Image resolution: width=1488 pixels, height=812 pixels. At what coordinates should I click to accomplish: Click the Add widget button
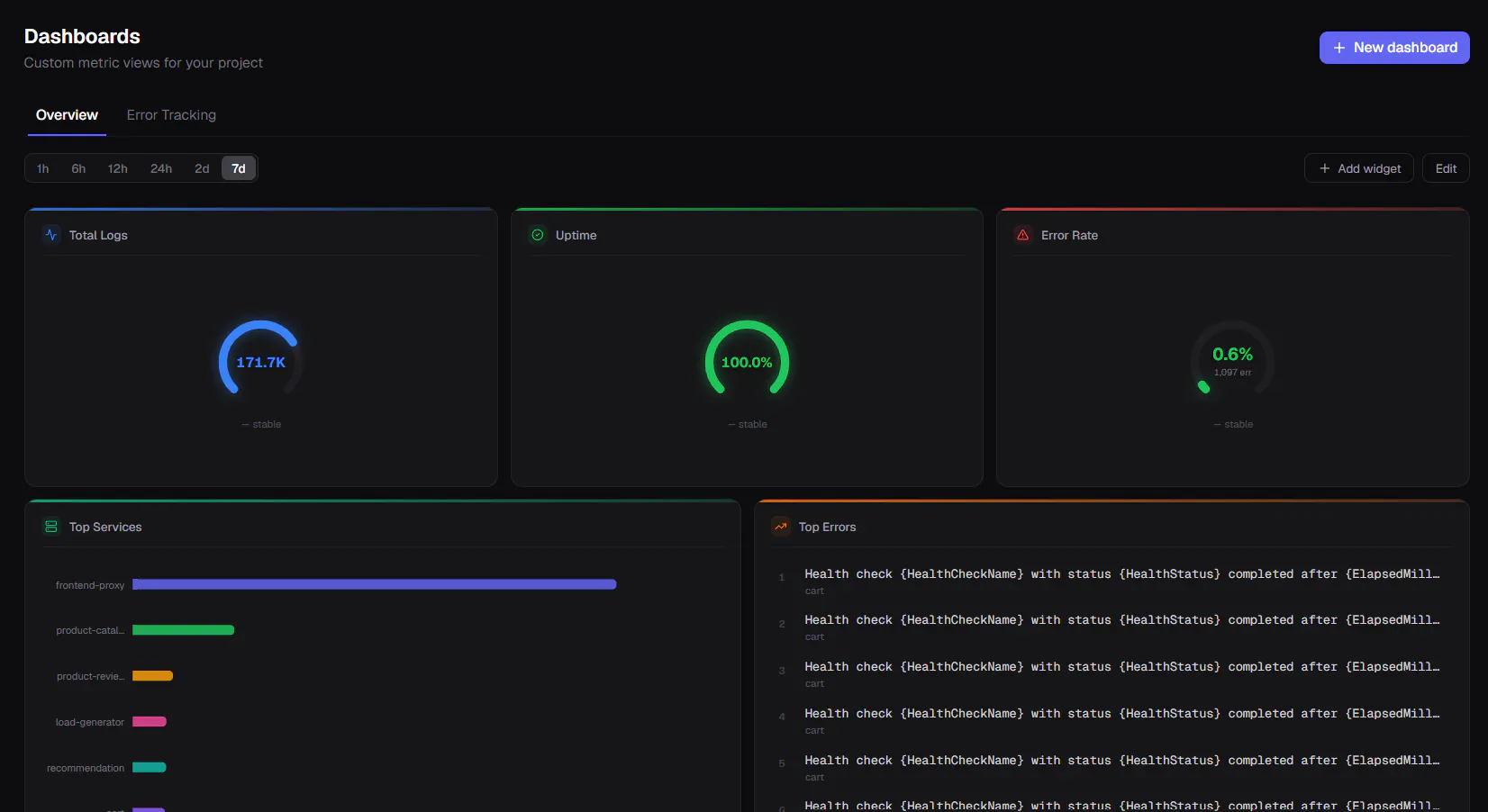[x=1359, y=168]
